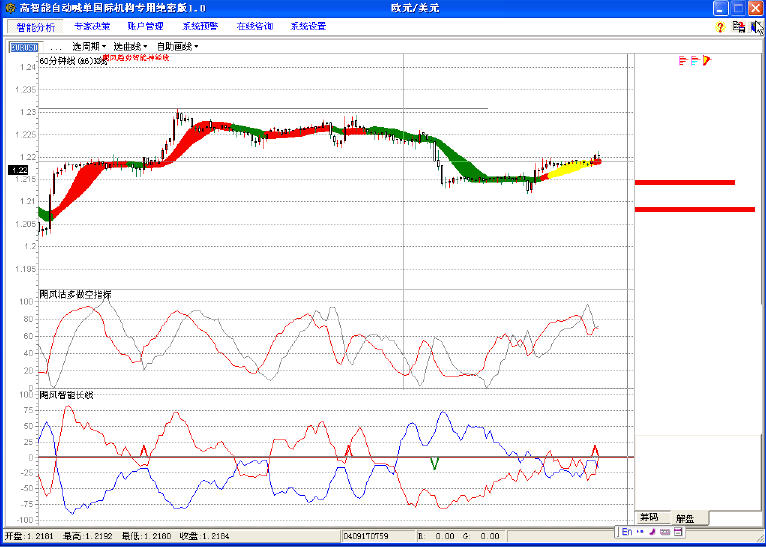Switch to the 荐码 tab at bottom right
This screenshot has height=547, width=766.
(x=650, y=517)
